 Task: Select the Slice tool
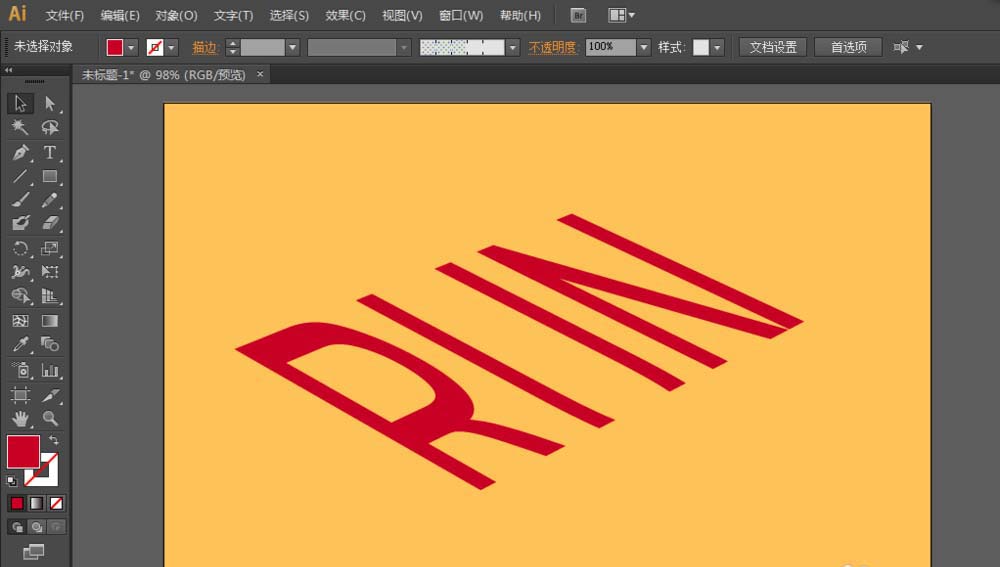(50, 395)
